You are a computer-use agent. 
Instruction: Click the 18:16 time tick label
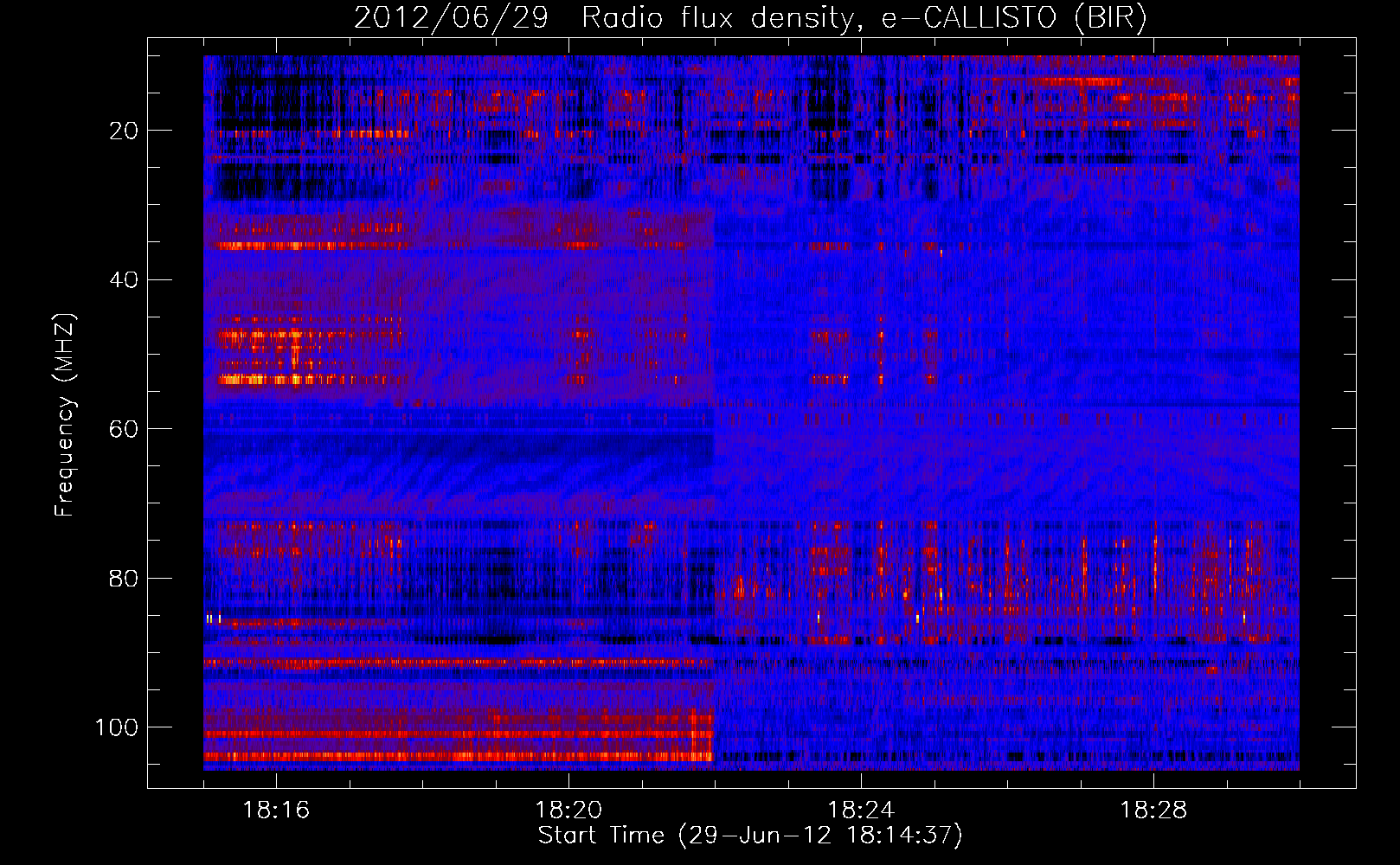point(277,811)
